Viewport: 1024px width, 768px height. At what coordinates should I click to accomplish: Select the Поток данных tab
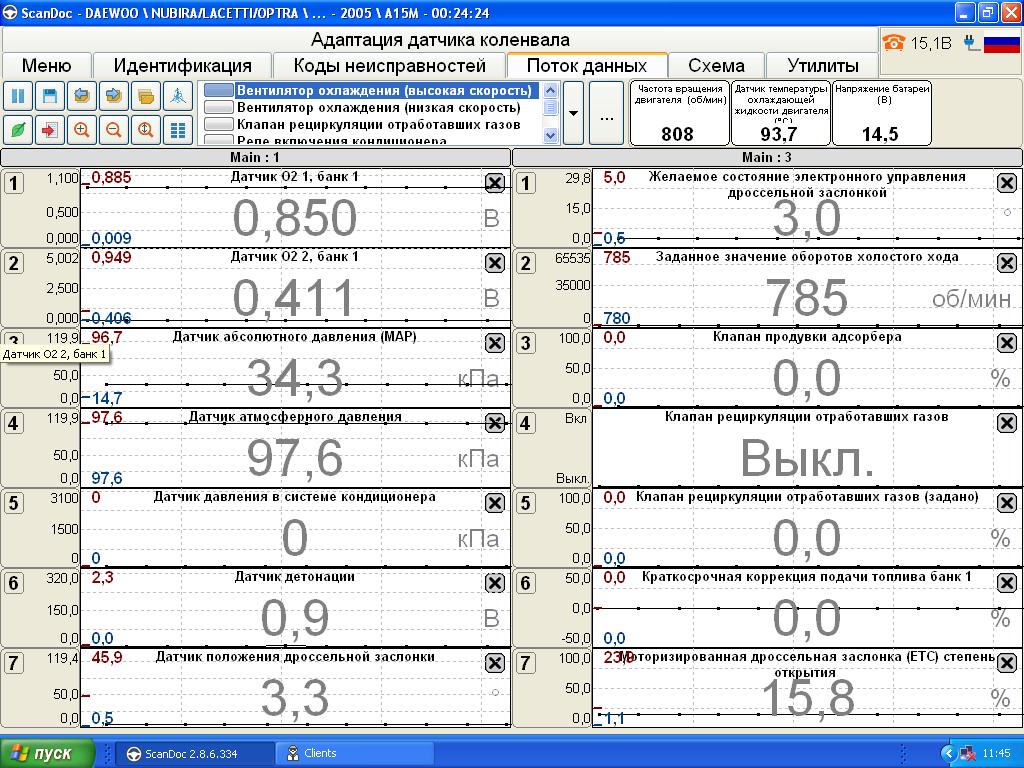click(x=586, y=65)
